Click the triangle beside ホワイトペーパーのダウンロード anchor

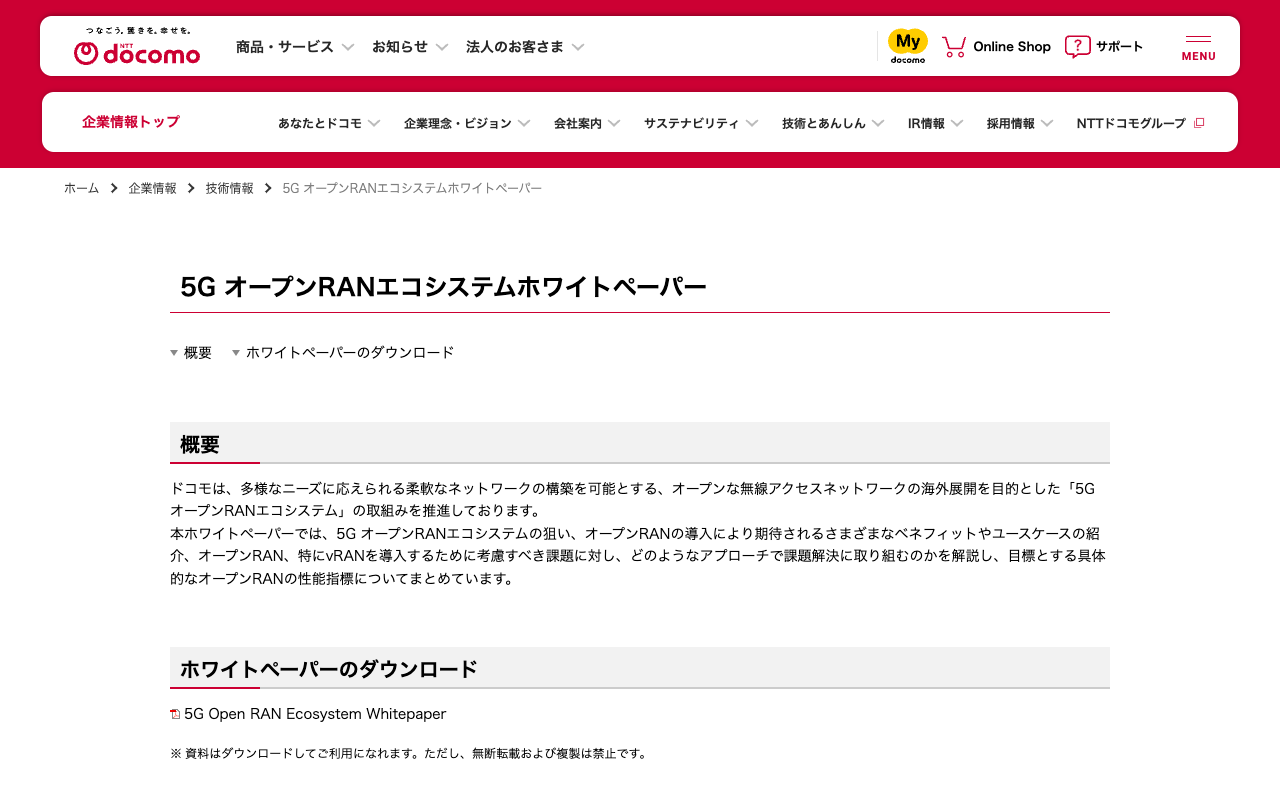pos(236,353)
